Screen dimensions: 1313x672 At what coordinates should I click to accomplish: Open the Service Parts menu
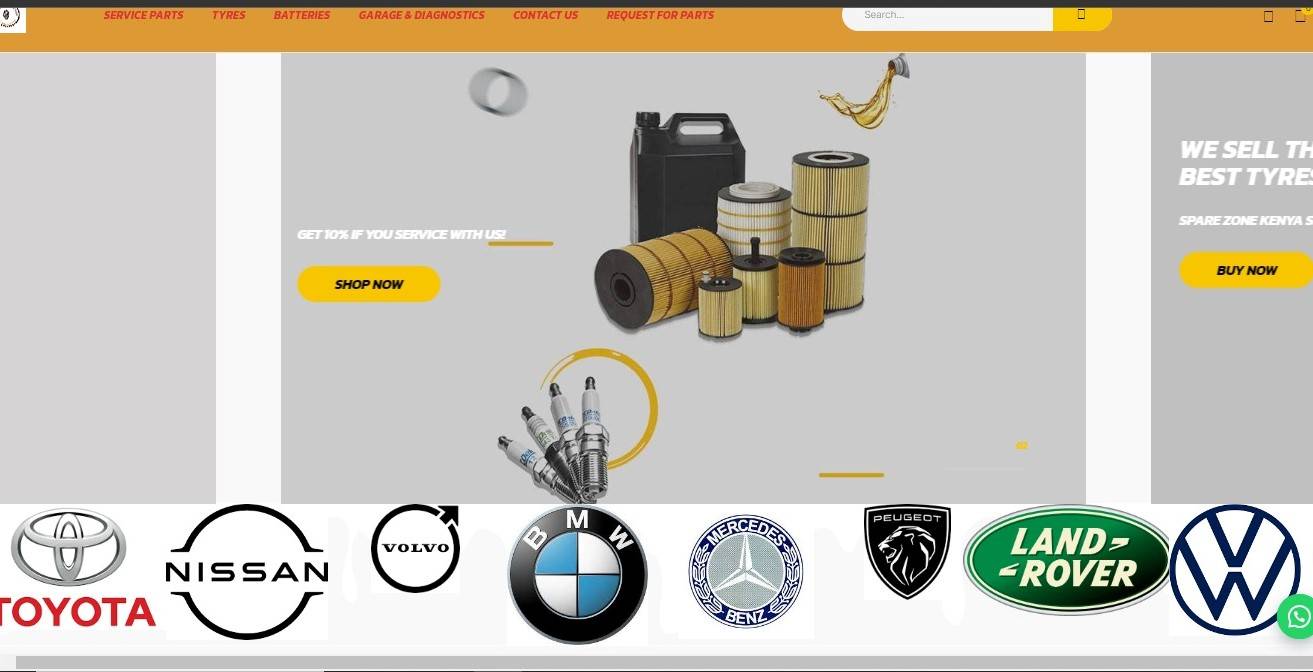click(144, 15)
